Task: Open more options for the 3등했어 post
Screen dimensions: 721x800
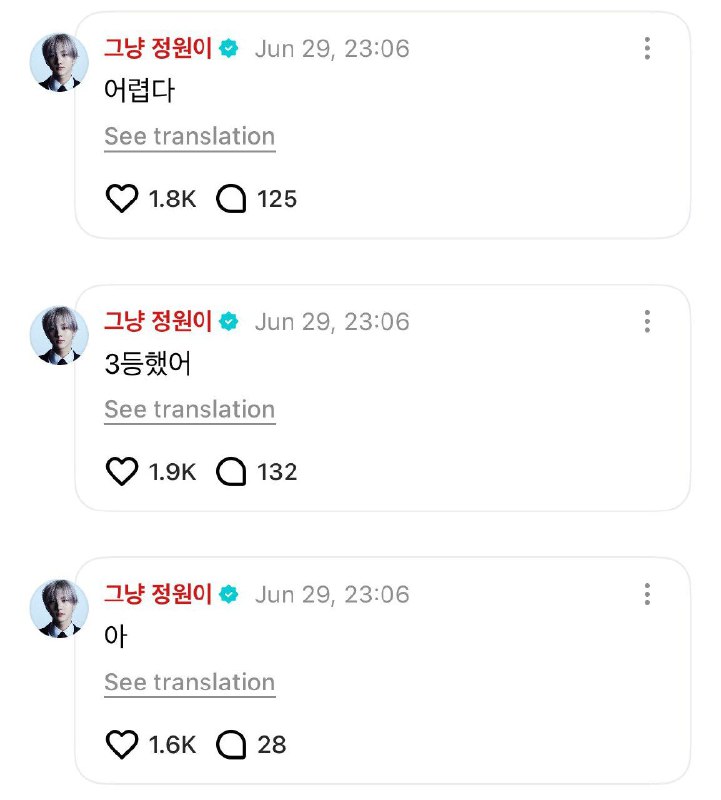Action: click(647, 321)
